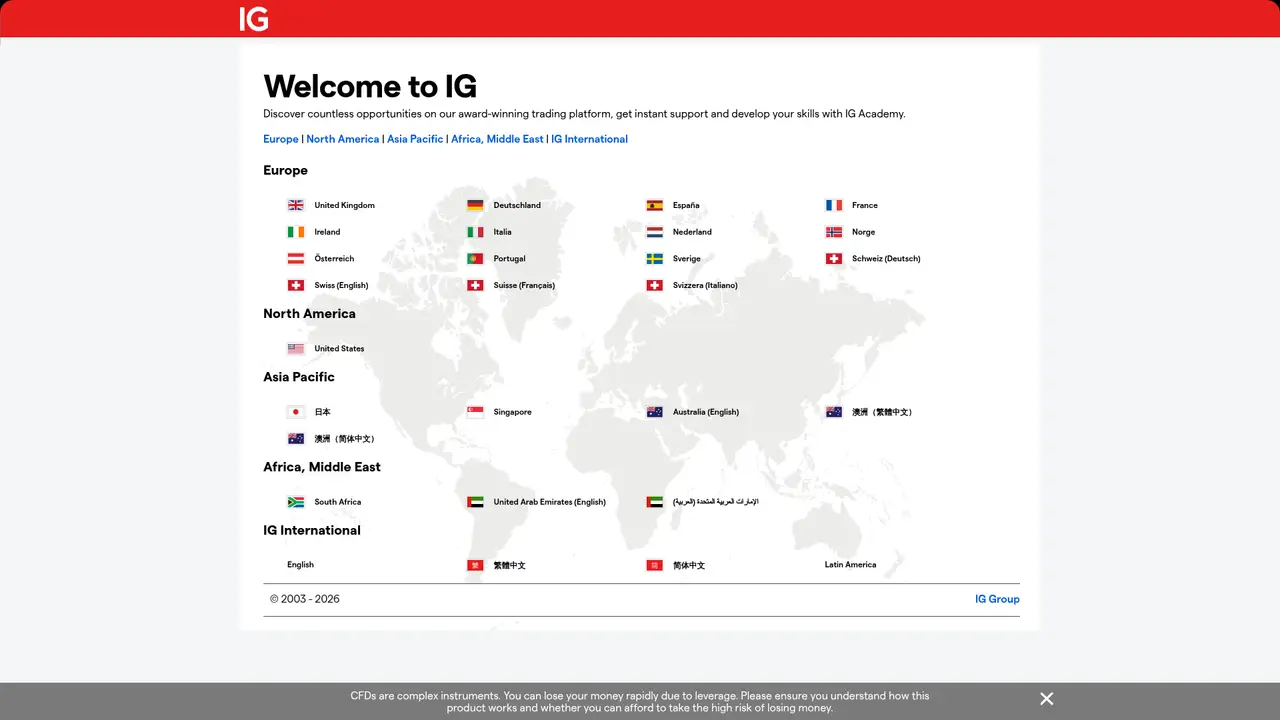Image resolution: width=1280 pixels, height=720 pixels.
Task: Click the United Kingdom flag icon
Action: point(296,205)
